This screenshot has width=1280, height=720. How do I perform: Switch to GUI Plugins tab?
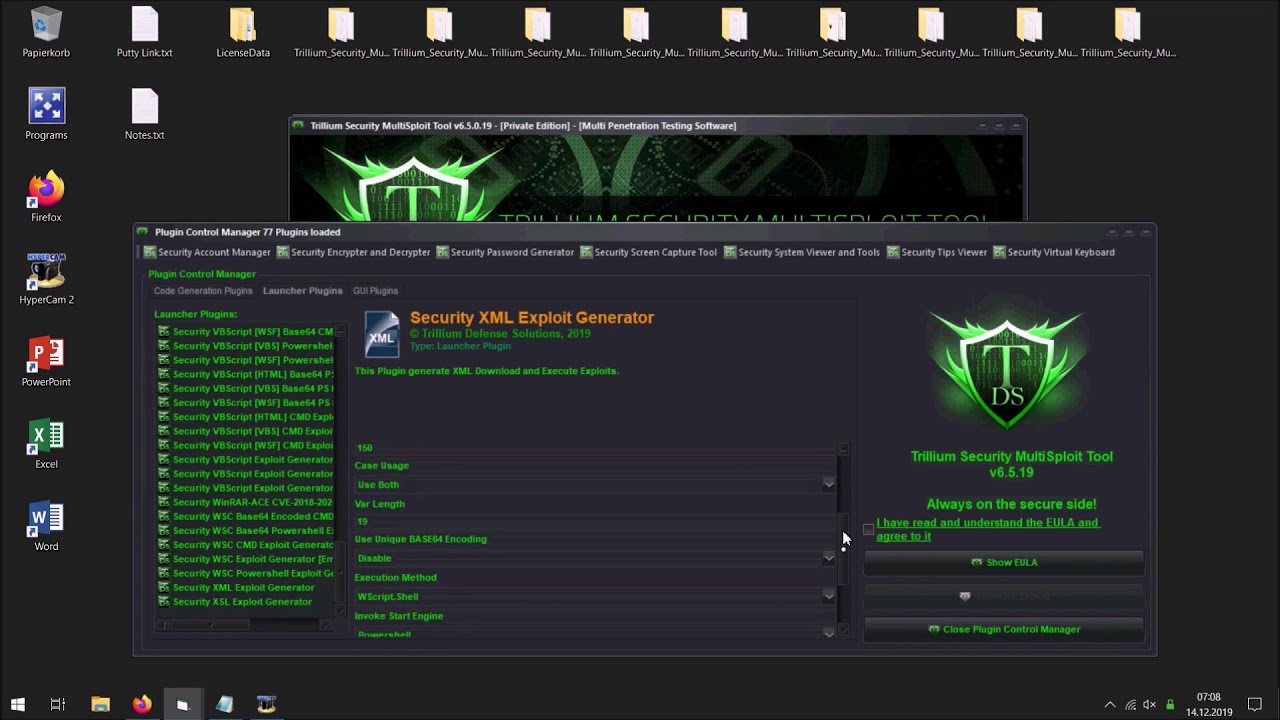[375, 291]
